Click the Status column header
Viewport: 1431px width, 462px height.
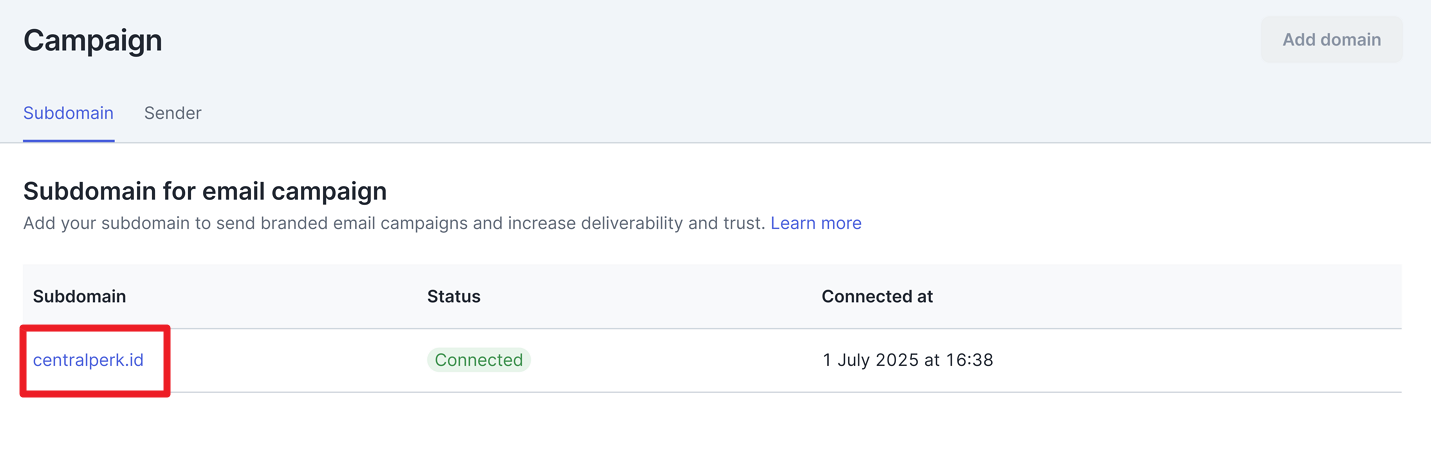click(x=454, y=296)
